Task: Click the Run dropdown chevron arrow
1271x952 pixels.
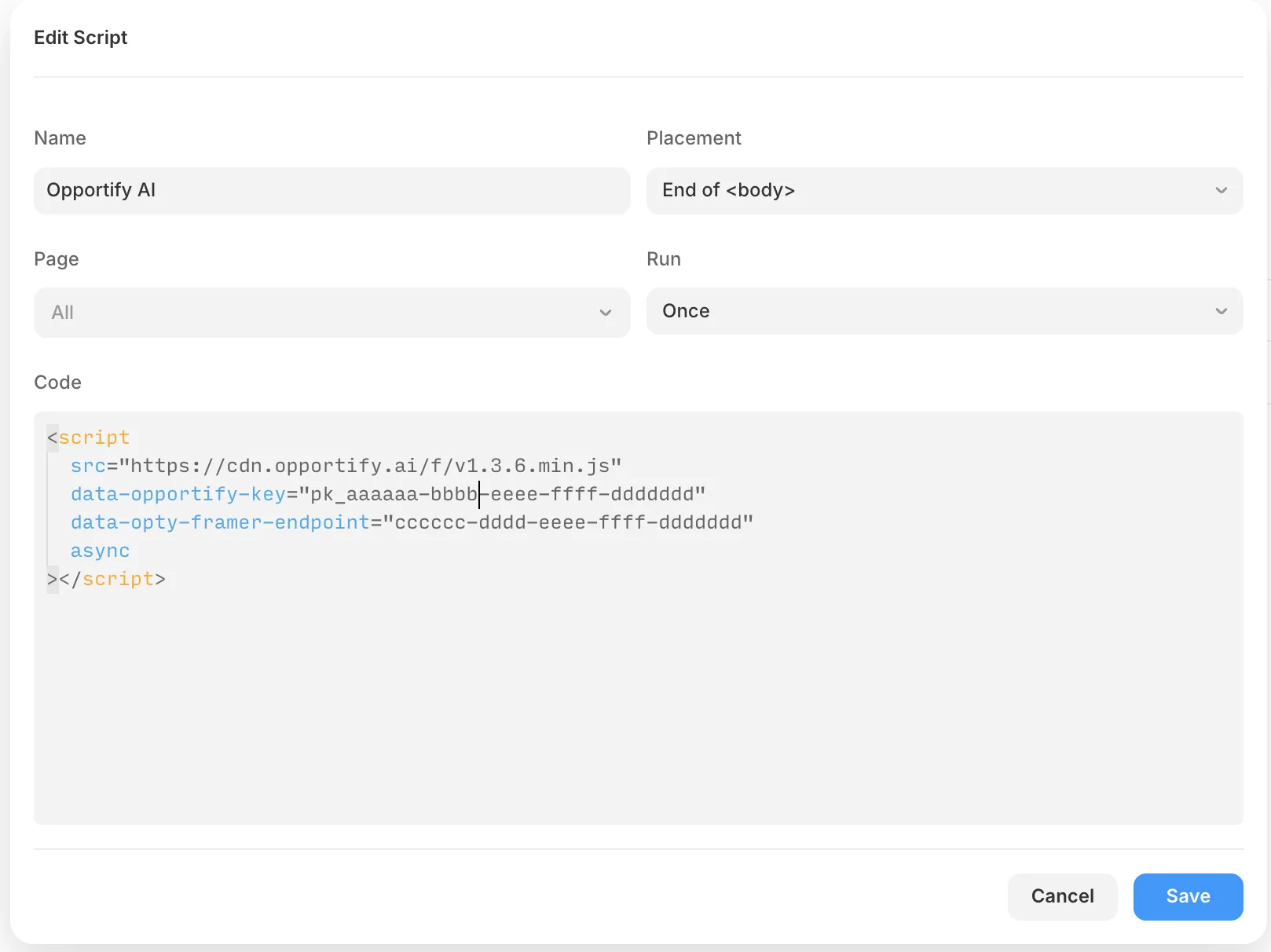Action: 1221,311
